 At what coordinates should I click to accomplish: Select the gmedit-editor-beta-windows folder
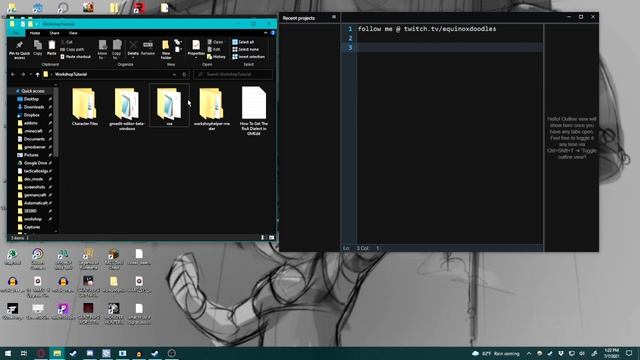(127, 109)
